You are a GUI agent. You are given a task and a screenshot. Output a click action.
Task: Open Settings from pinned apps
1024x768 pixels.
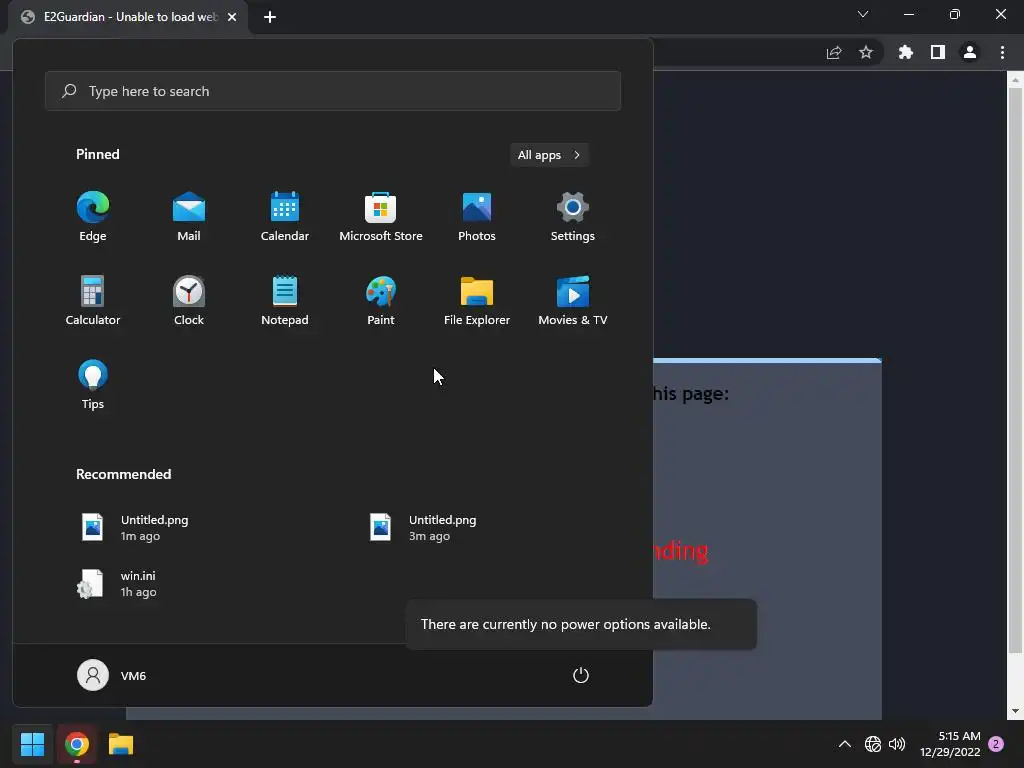coord(573,217)
